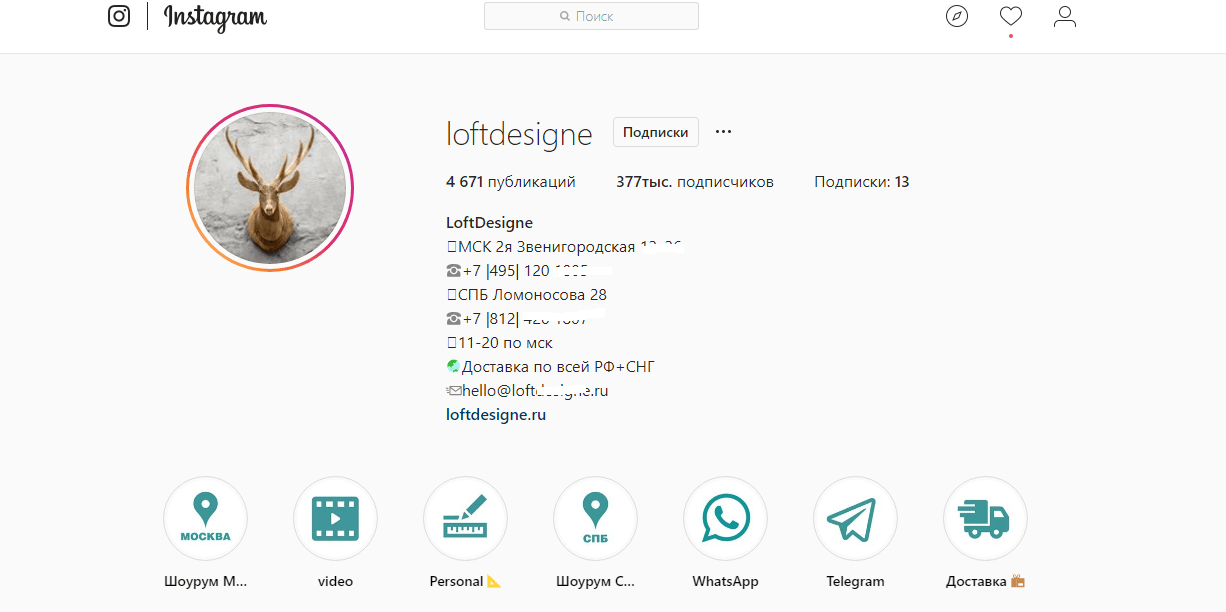Open the Telegram highlight circle

(x=855, y=518)
